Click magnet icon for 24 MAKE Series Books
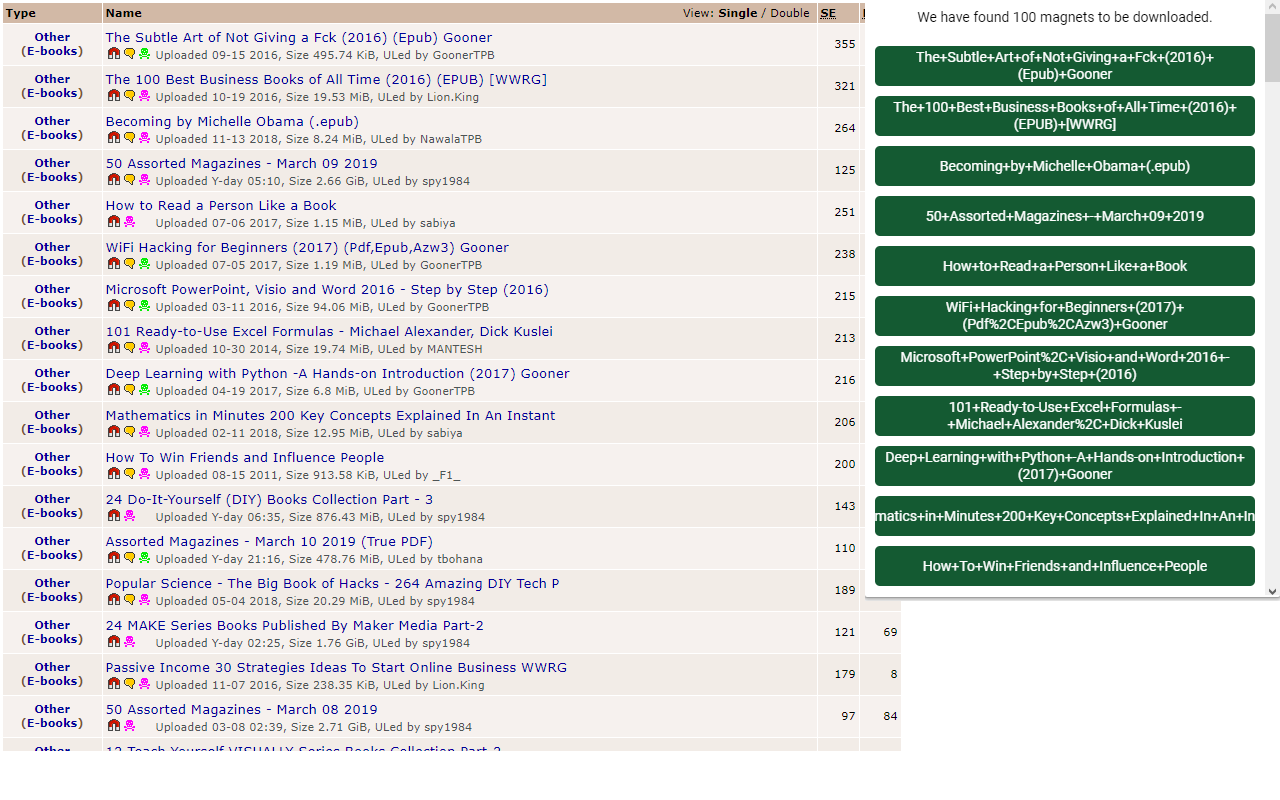This screenshot has width=1280, height=800. [x=114, y=642]
